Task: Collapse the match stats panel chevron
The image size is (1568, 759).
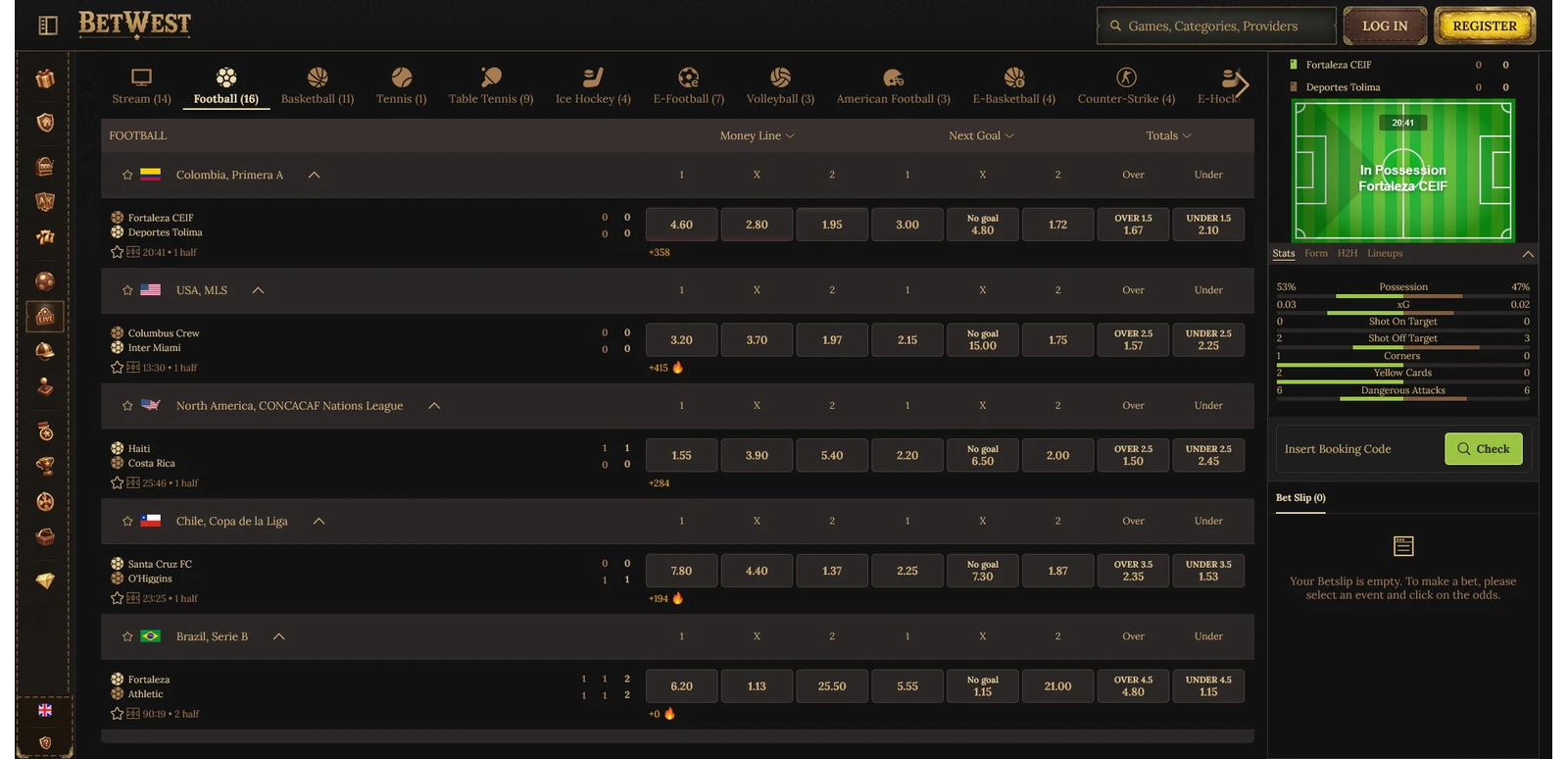Action: [x=1528, y=254]
